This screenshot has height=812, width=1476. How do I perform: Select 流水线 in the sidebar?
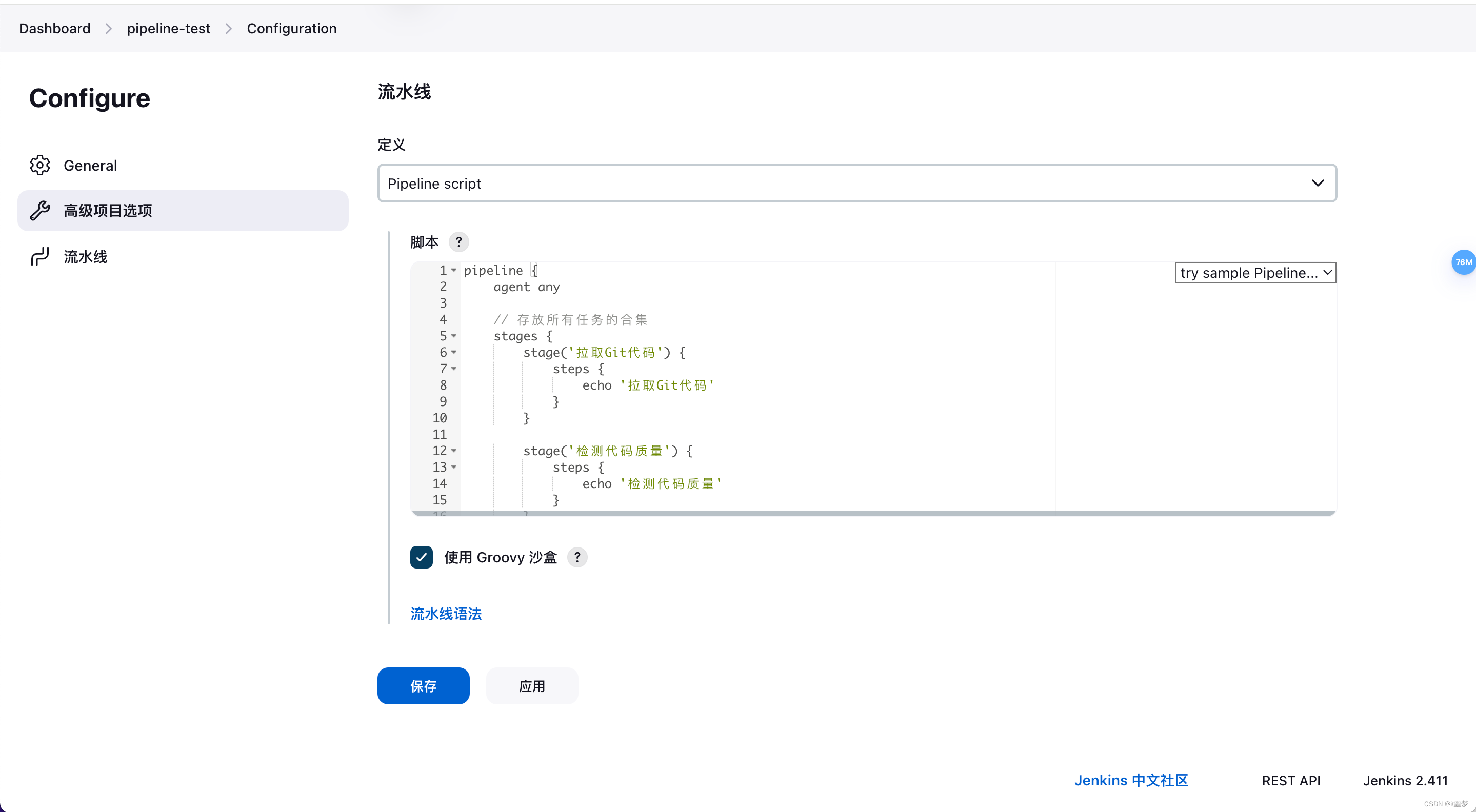tap(183, 256)
